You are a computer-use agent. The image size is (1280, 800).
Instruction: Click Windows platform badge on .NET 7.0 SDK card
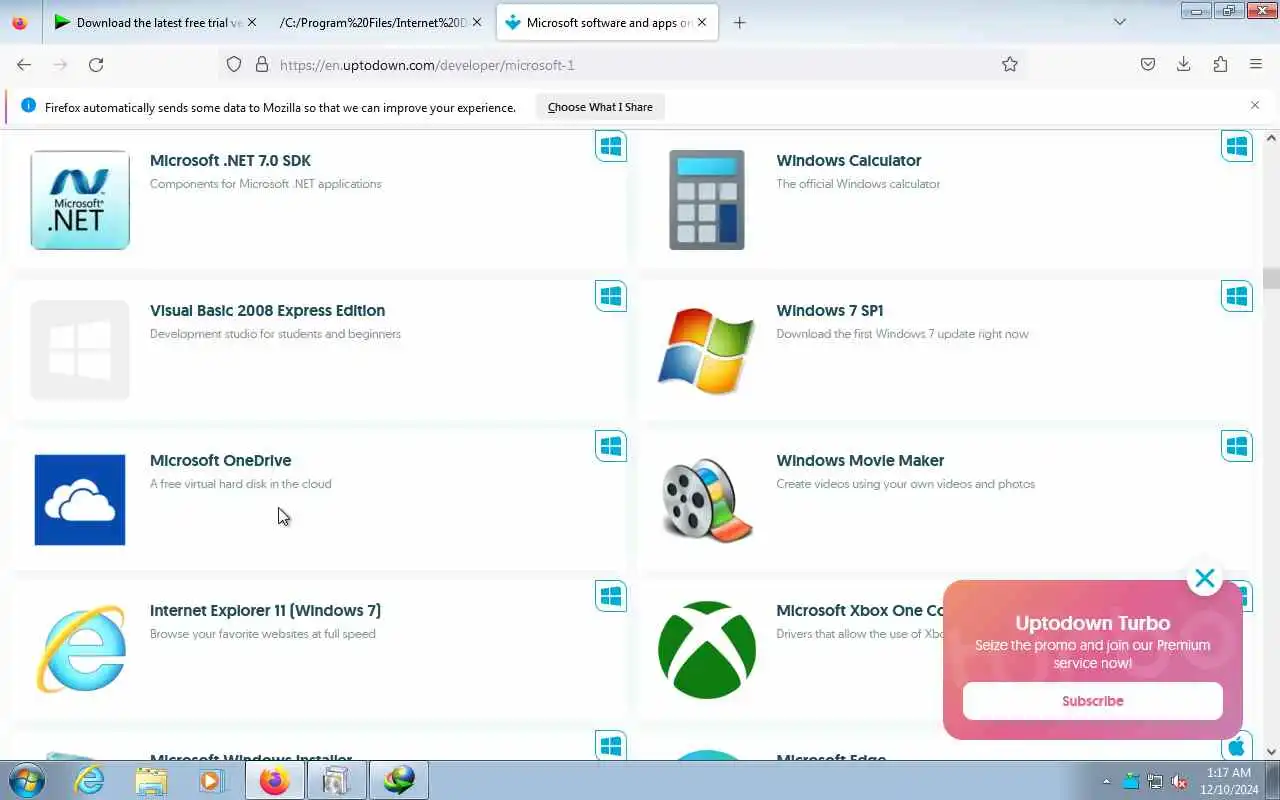(x=611, y=146)
